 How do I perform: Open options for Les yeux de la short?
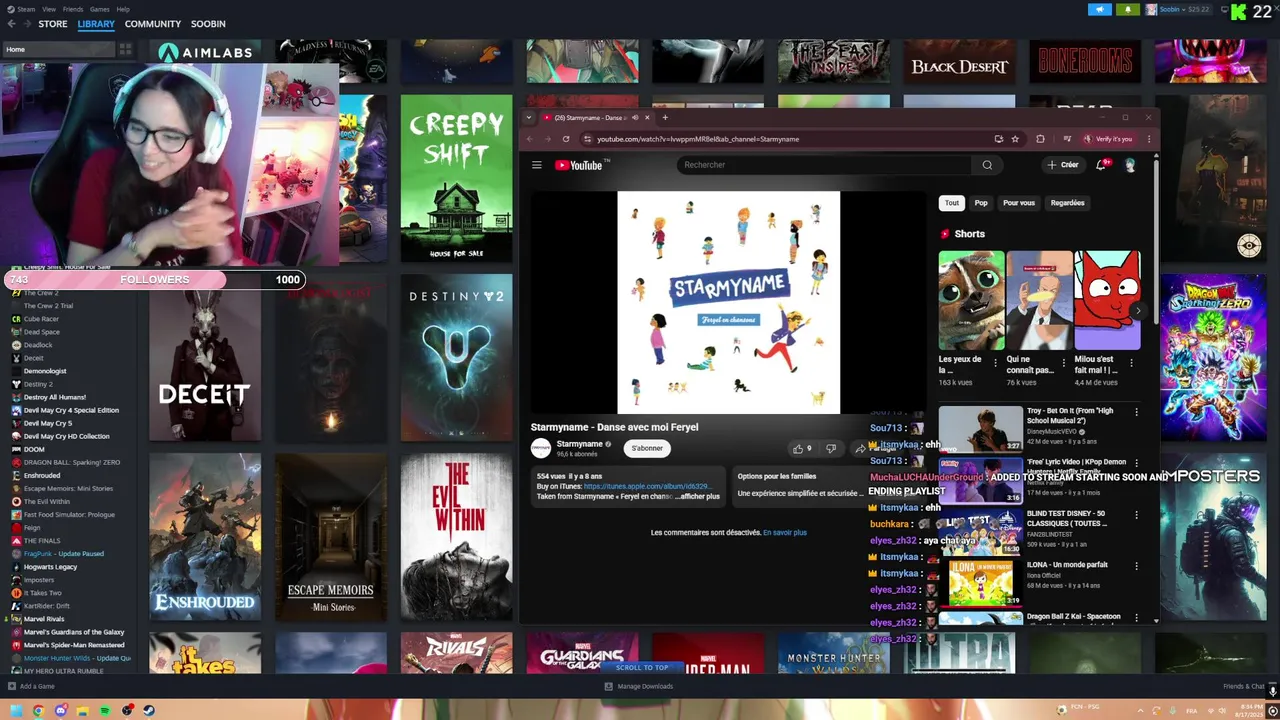995,363
